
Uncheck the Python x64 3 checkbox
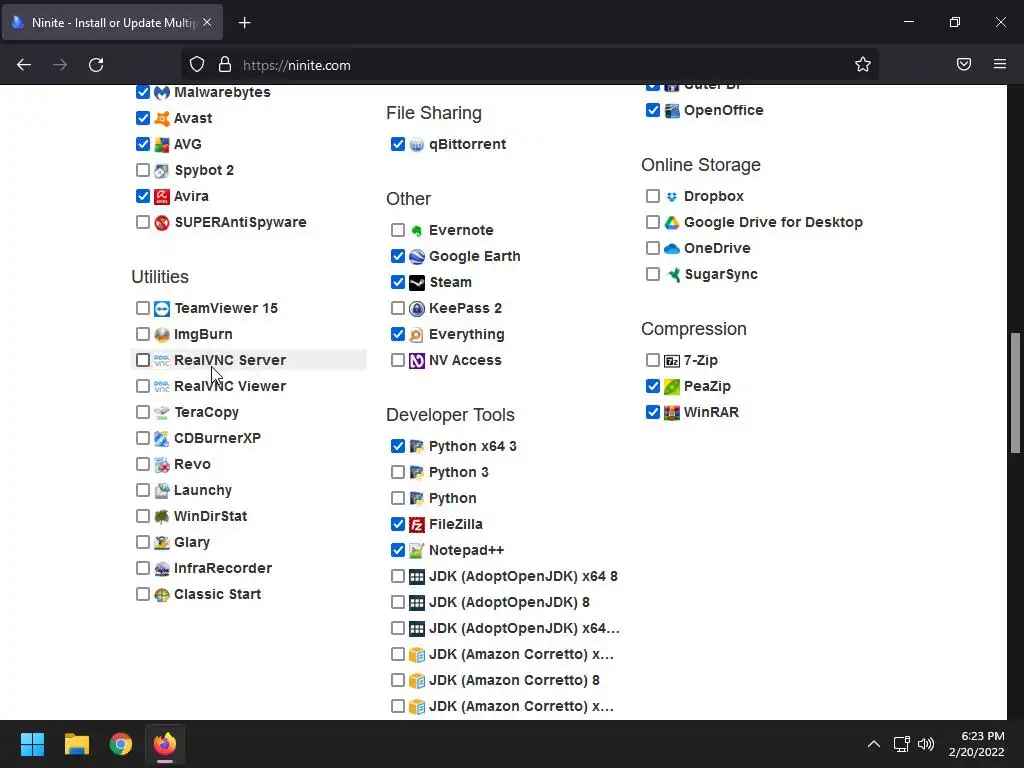click(398, 446)
